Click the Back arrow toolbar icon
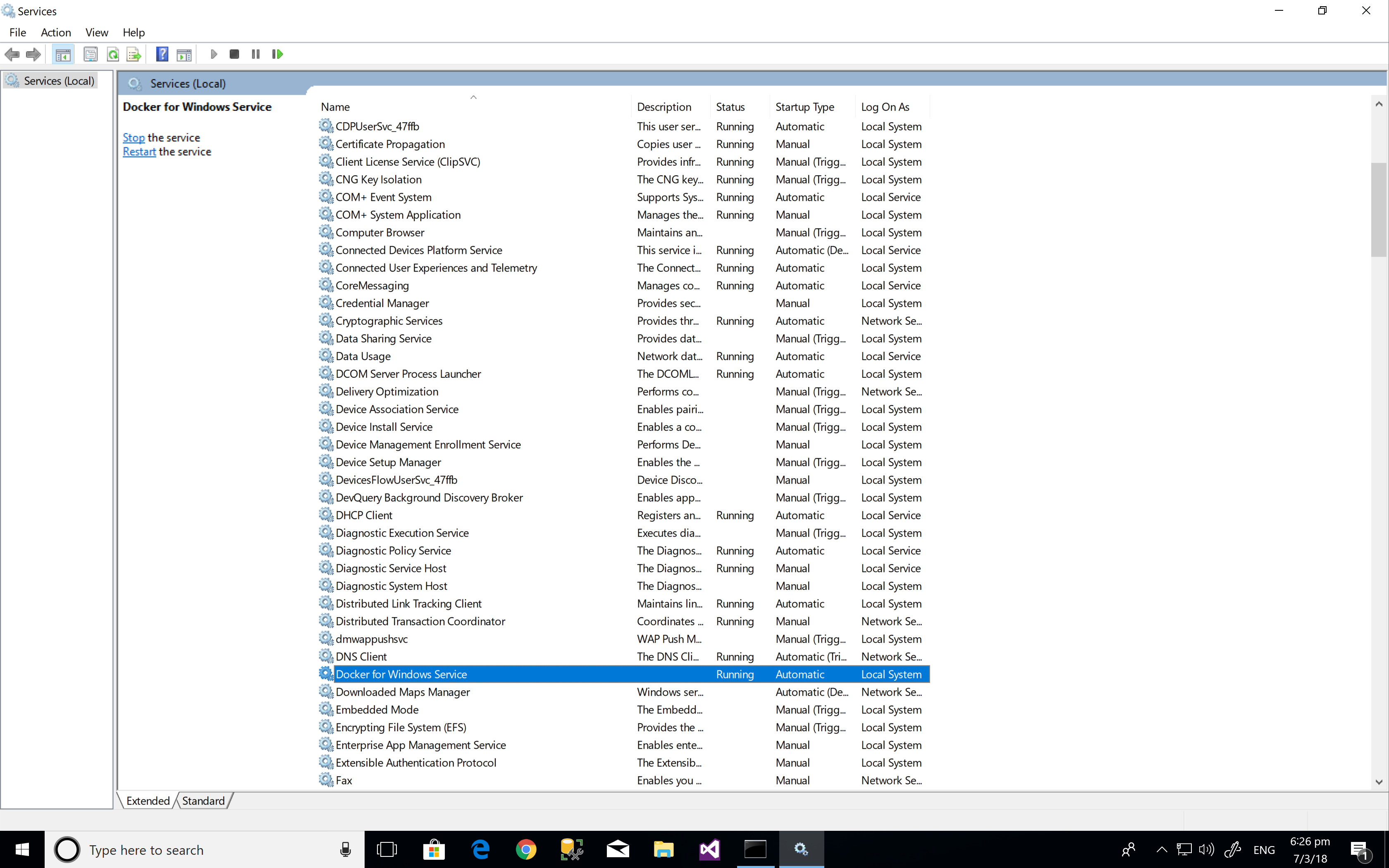Image resolution: width=1389 pixels, height=868 pixels. click(12, 55)
